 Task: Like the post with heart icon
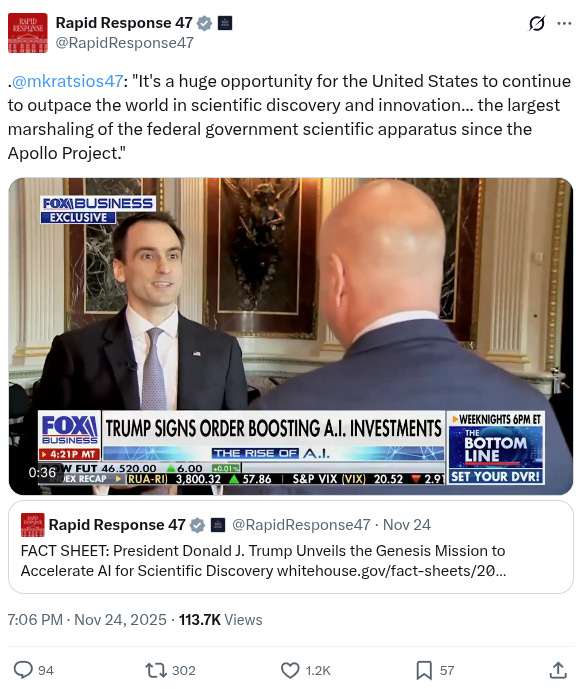pyautogui.click(x=290, y=670)
